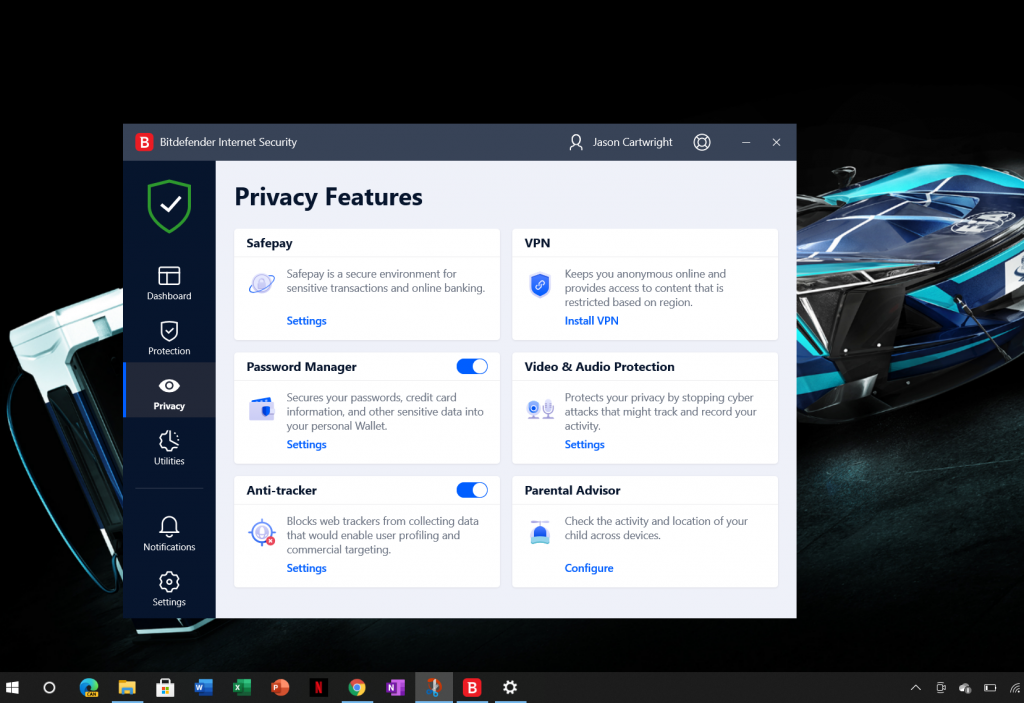Open the Utilities section in the sidebar
The image size is (1024, 703).
pyautogui.click(x=168, y=450)
